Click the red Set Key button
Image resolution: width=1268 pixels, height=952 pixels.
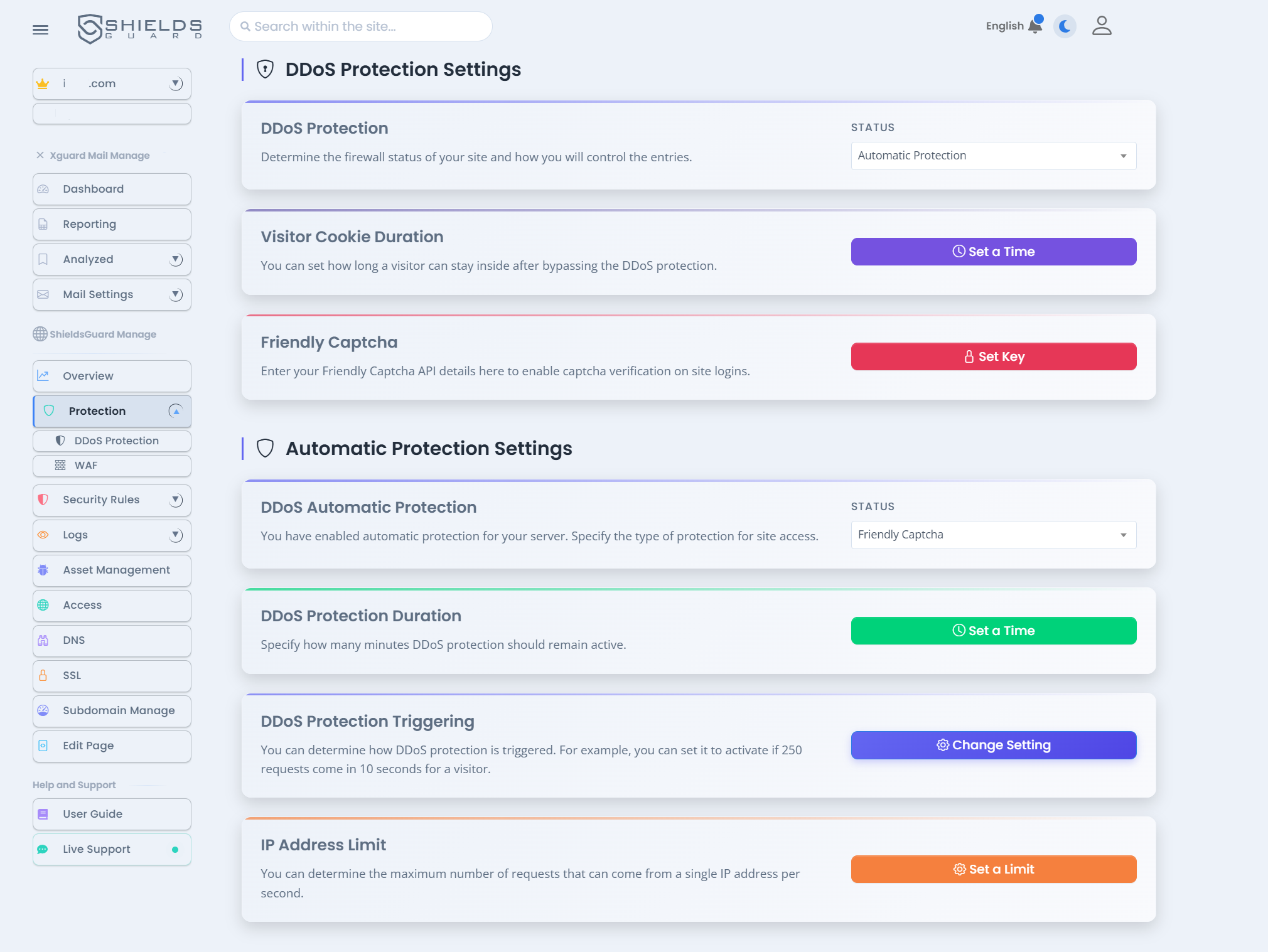tap(993, 356)
